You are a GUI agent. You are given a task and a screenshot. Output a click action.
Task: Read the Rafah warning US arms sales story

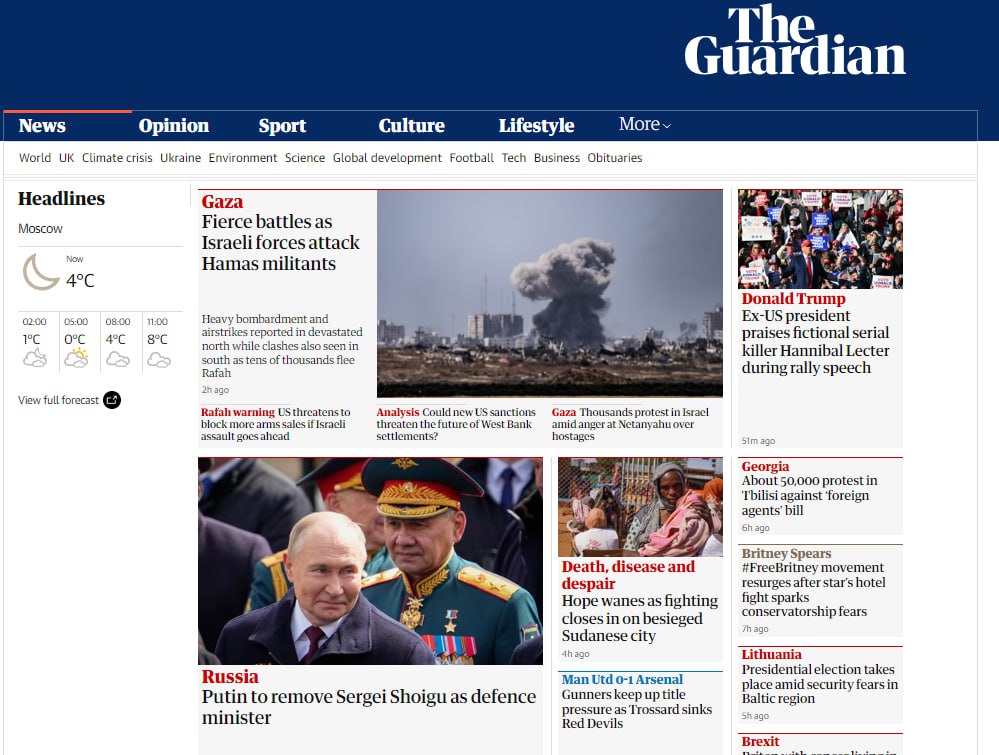(275, 424)
